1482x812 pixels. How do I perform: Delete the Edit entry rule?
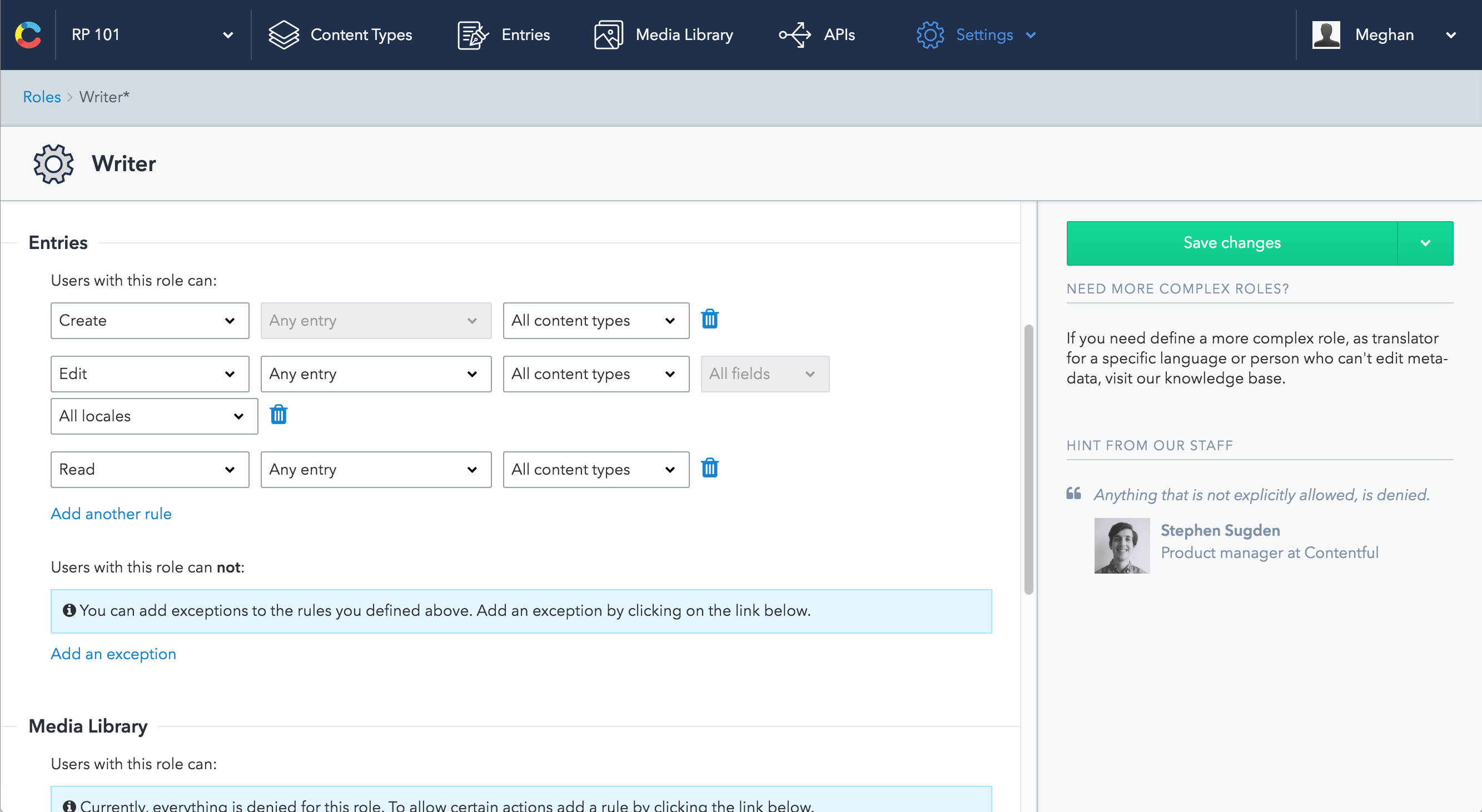279,415
